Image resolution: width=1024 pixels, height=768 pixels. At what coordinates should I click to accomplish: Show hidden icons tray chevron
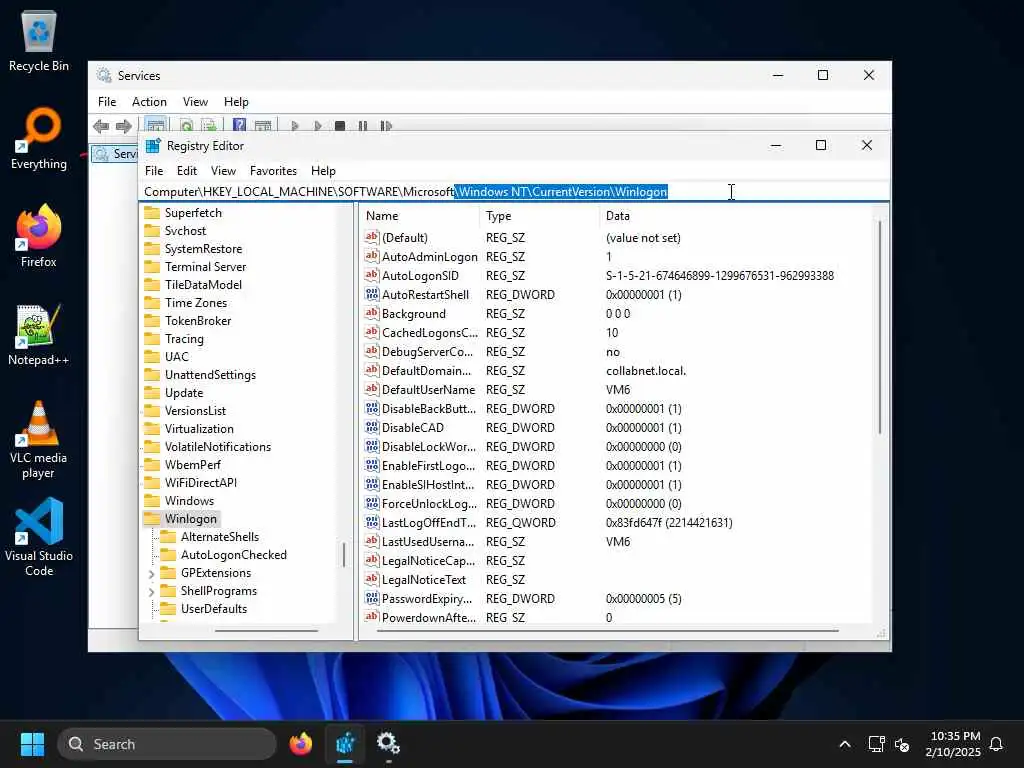click(844, 744)
